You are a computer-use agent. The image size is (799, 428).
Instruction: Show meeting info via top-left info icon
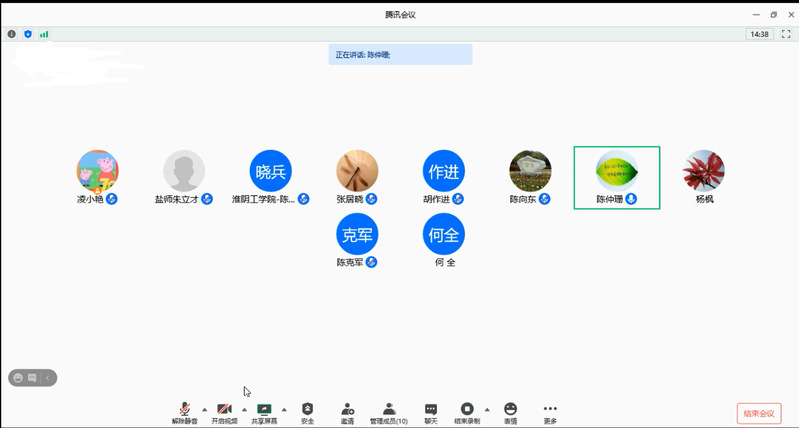click(x=12, y=34)
